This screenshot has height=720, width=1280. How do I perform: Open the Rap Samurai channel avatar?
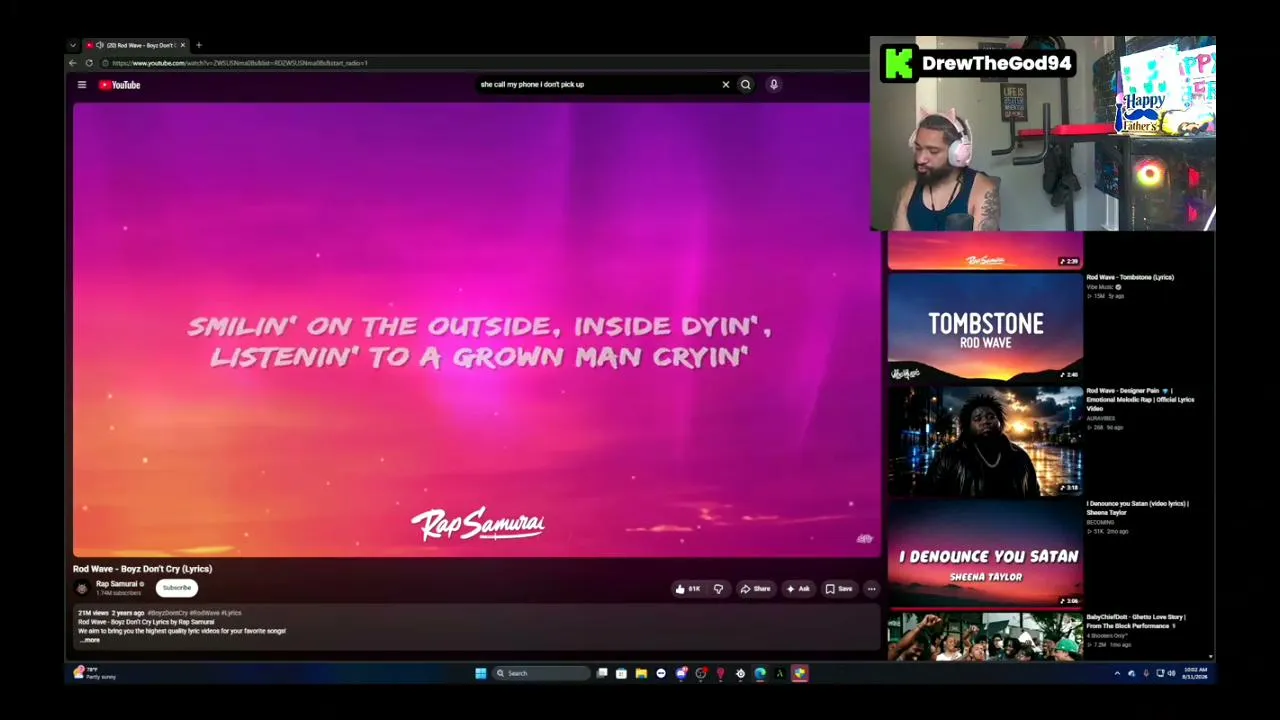click(82, 588)
